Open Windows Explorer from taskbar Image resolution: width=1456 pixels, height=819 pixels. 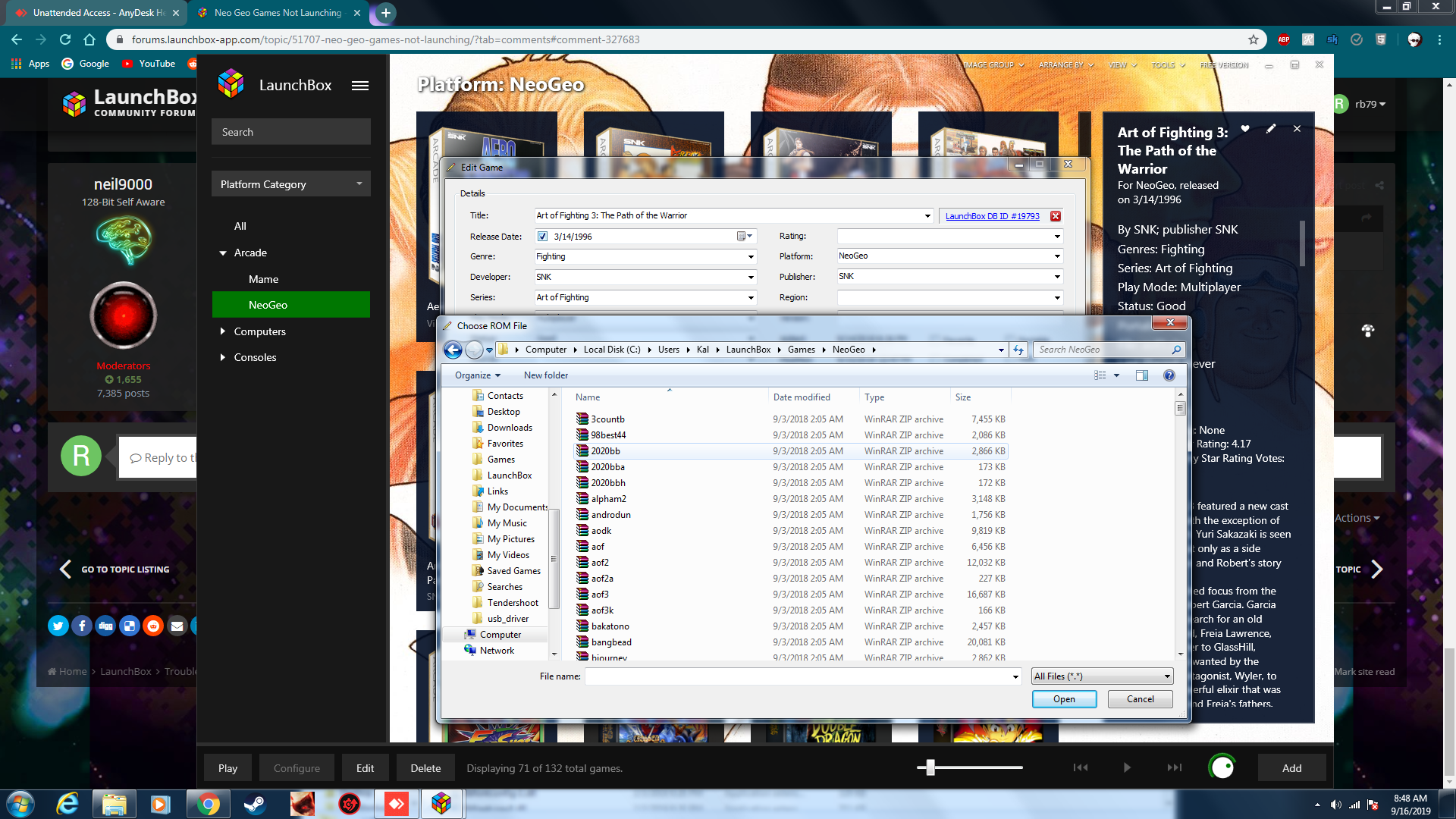pyautogui.click(x=115, y=804)
